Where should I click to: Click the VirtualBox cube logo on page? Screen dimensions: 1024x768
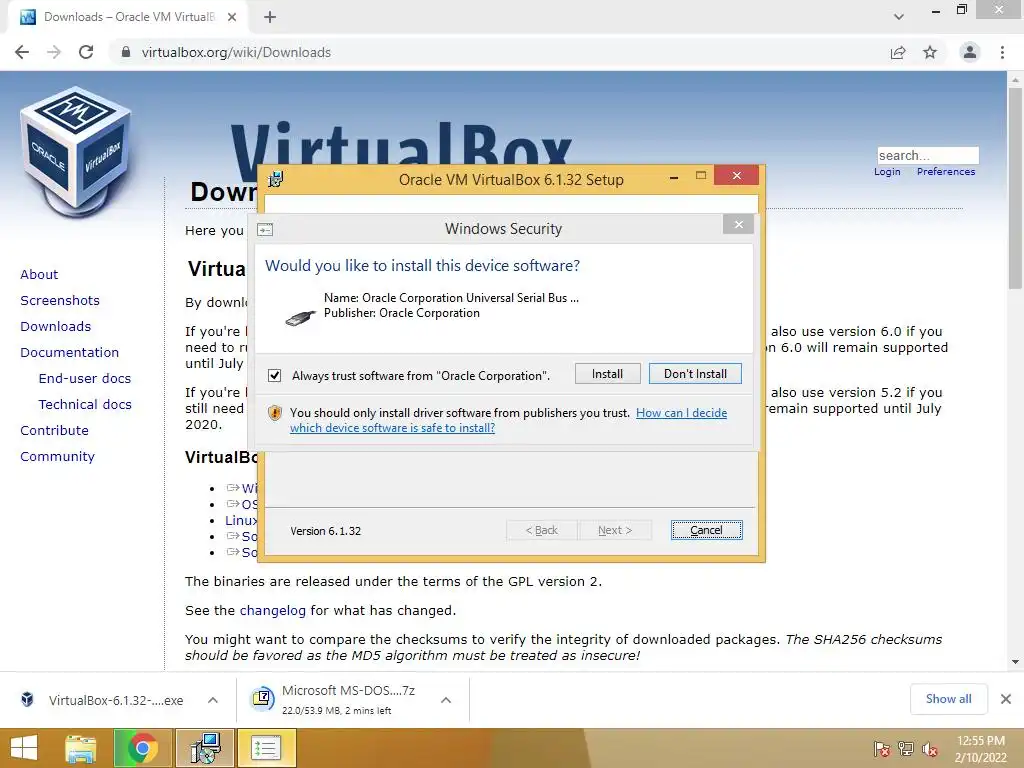pyautogui.click(x=76, y=152)
